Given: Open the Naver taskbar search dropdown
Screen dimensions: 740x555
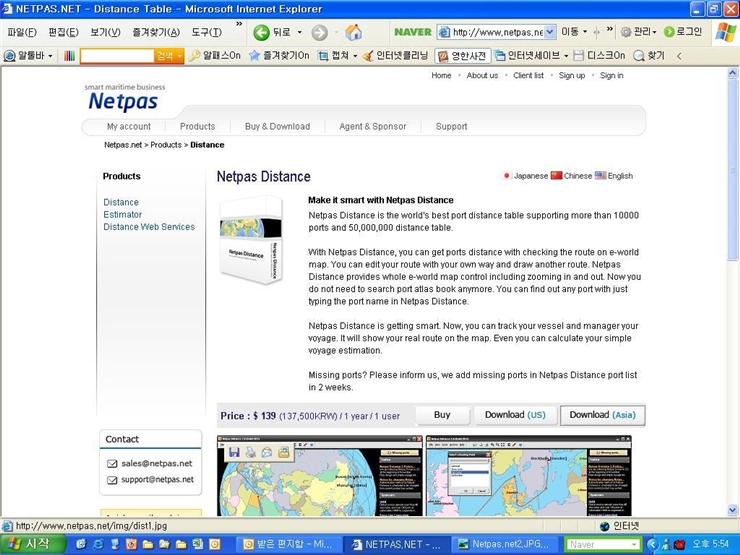Looking at the screenshot, I should [635, 545].
